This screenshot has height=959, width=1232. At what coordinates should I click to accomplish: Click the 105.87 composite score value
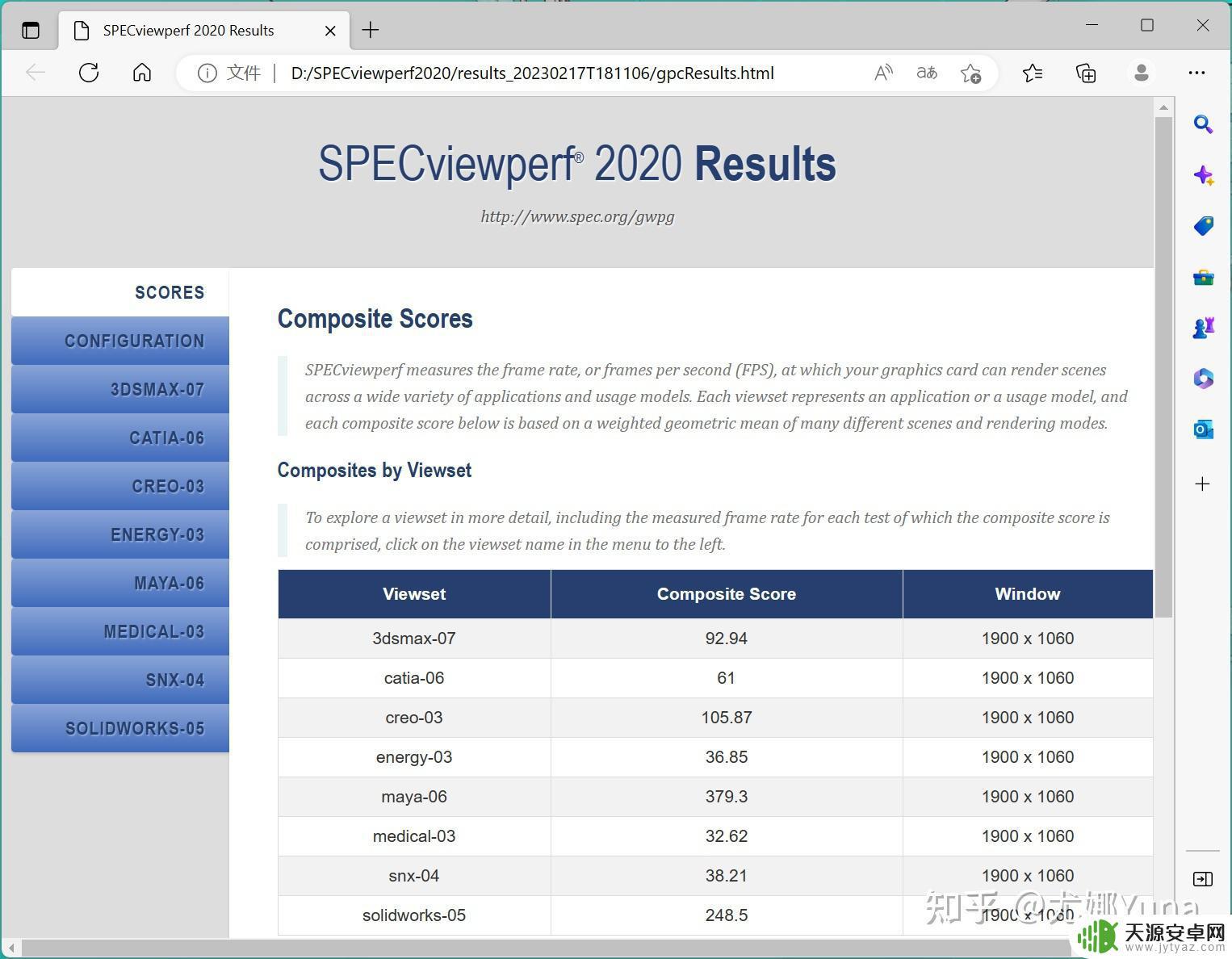click(727, 718)
